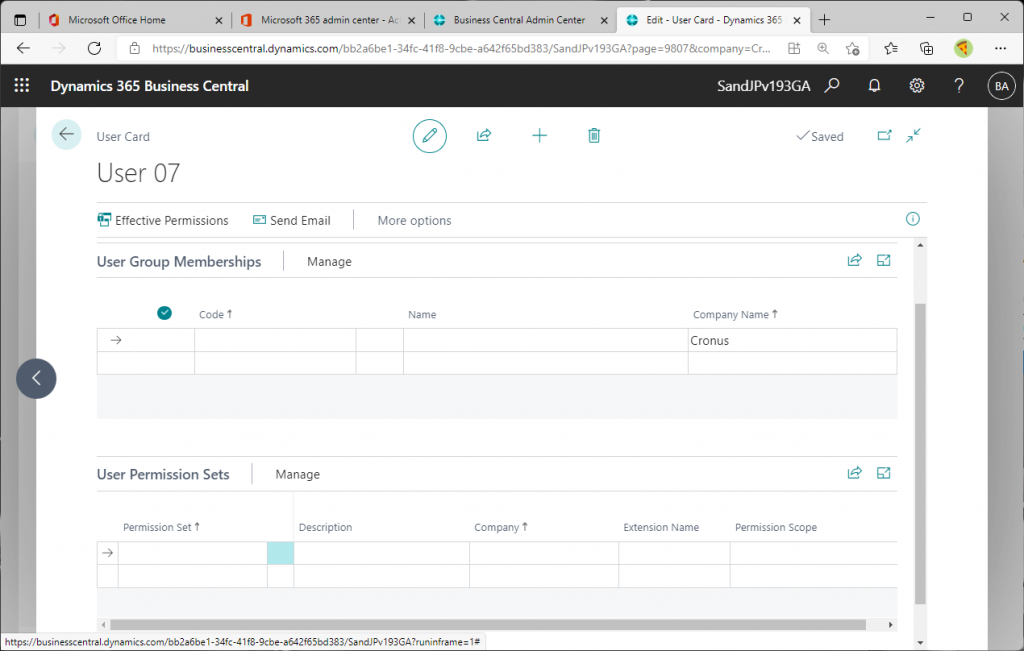
Task: Sort by Name column in group memberships
Action: click(422, 315)
